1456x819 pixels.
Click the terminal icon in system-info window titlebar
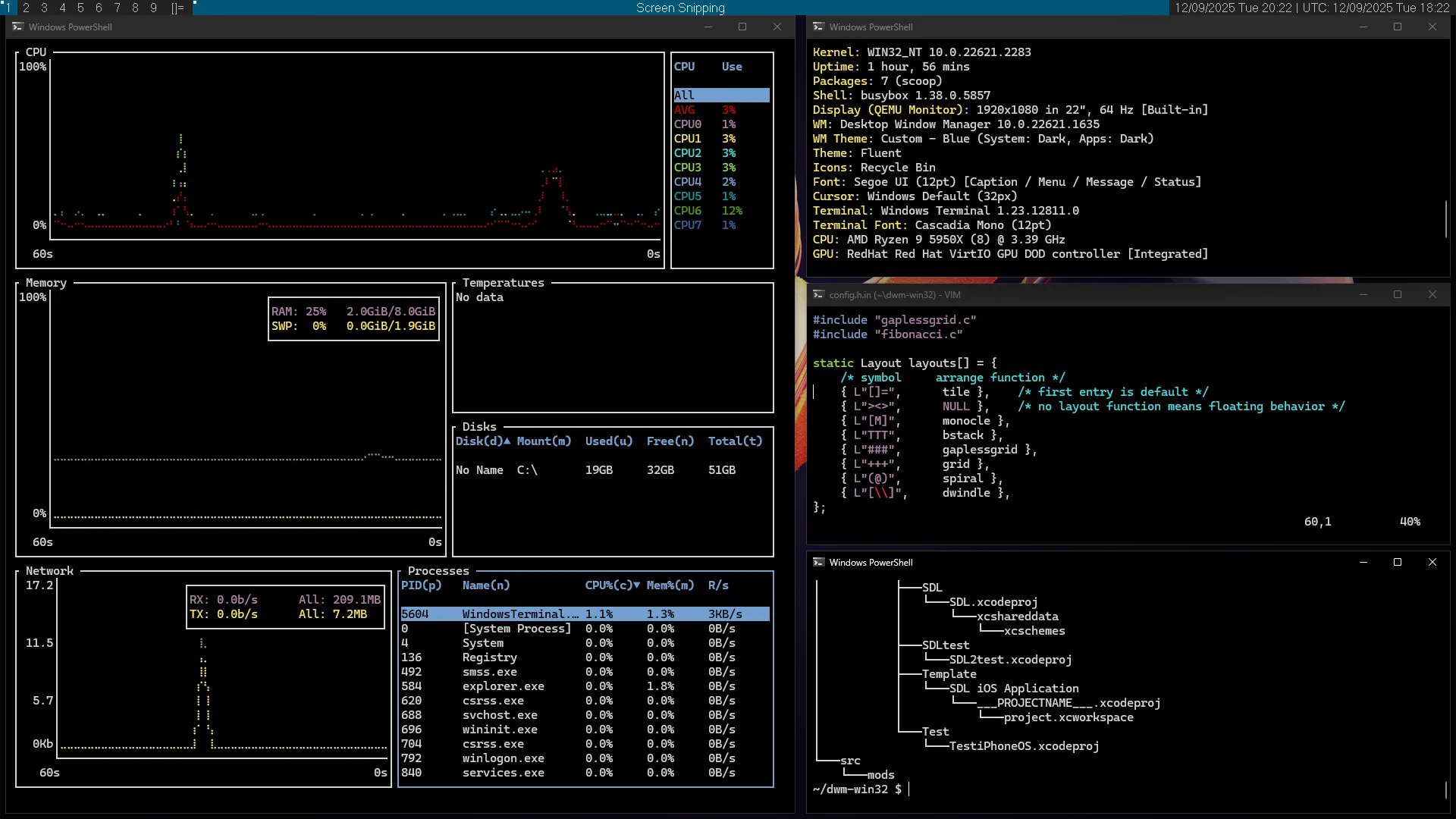tap(818, 27)
